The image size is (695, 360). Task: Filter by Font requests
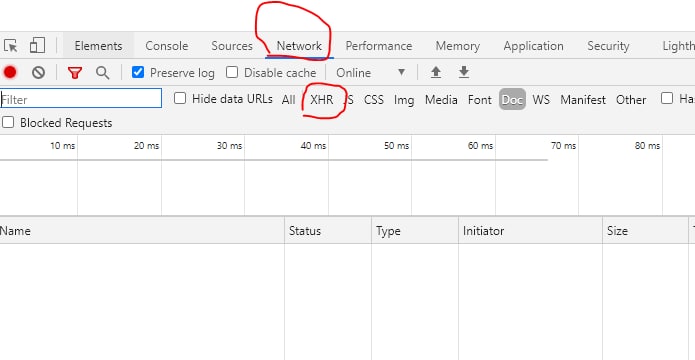click(x=480, y=100)
